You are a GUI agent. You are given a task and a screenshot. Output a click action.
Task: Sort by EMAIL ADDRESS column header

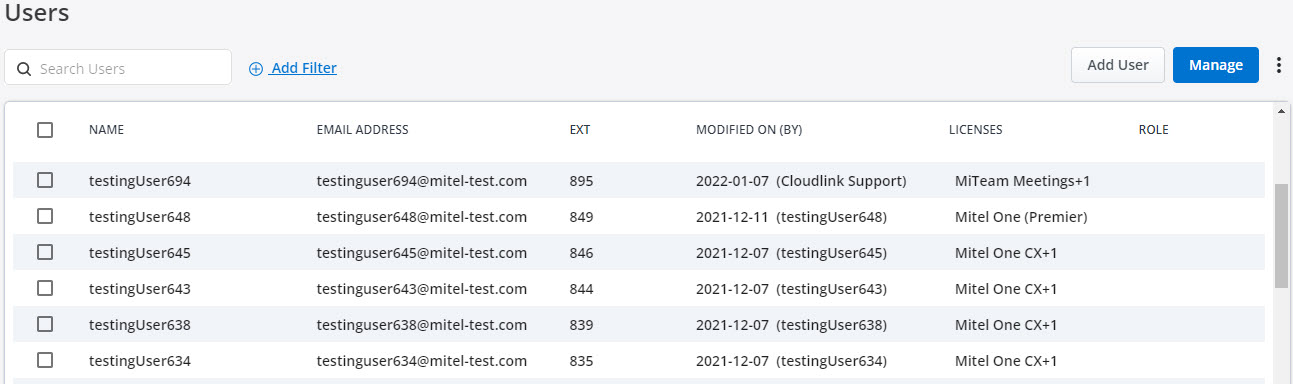pyautogui.click(x=362, y=130)
